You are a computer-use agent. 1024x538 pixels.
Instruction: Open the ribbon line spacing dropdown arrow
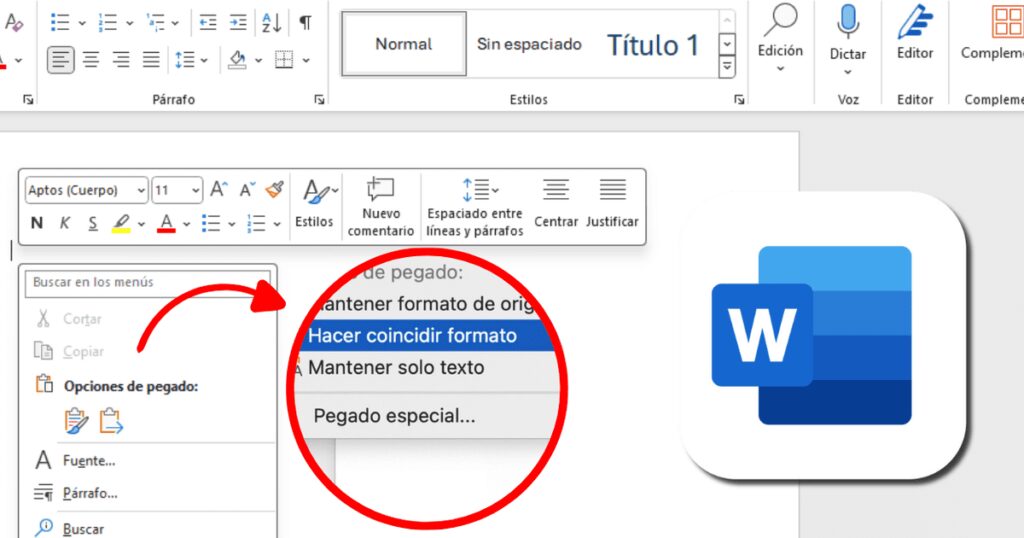click(x=204, y=61)
